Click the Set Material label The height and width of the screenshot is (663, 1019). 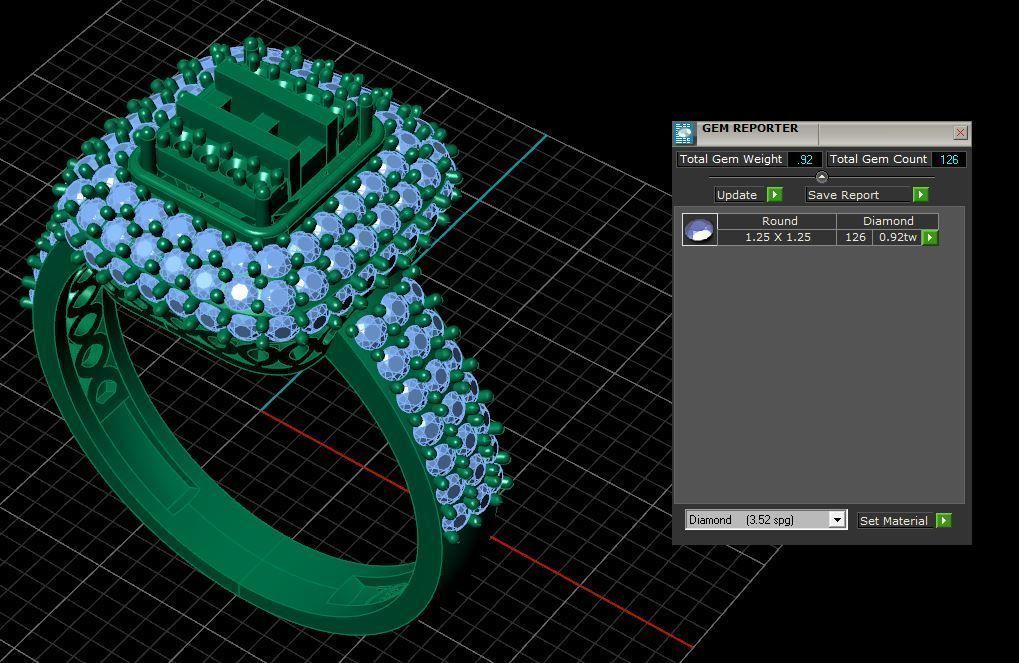pyautogui.click(x=896, y=521)
